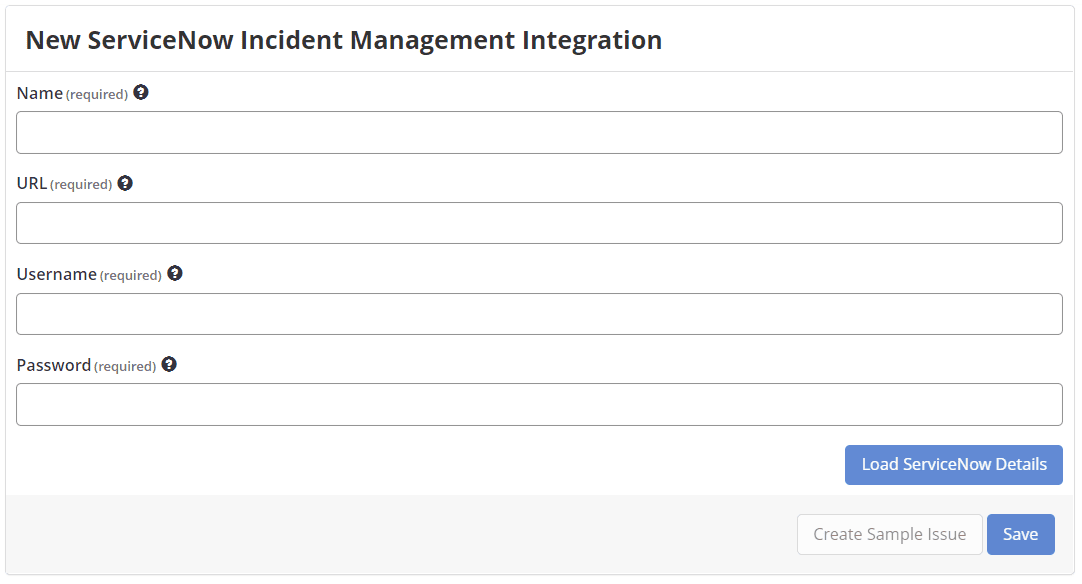Click the Password (required) label

85,364
